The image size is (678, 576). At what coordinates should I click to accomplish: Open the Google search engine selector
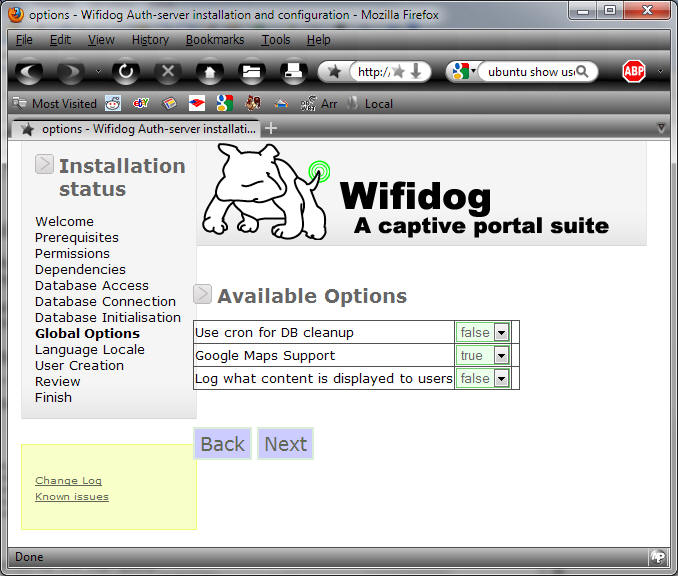[464, 71]
